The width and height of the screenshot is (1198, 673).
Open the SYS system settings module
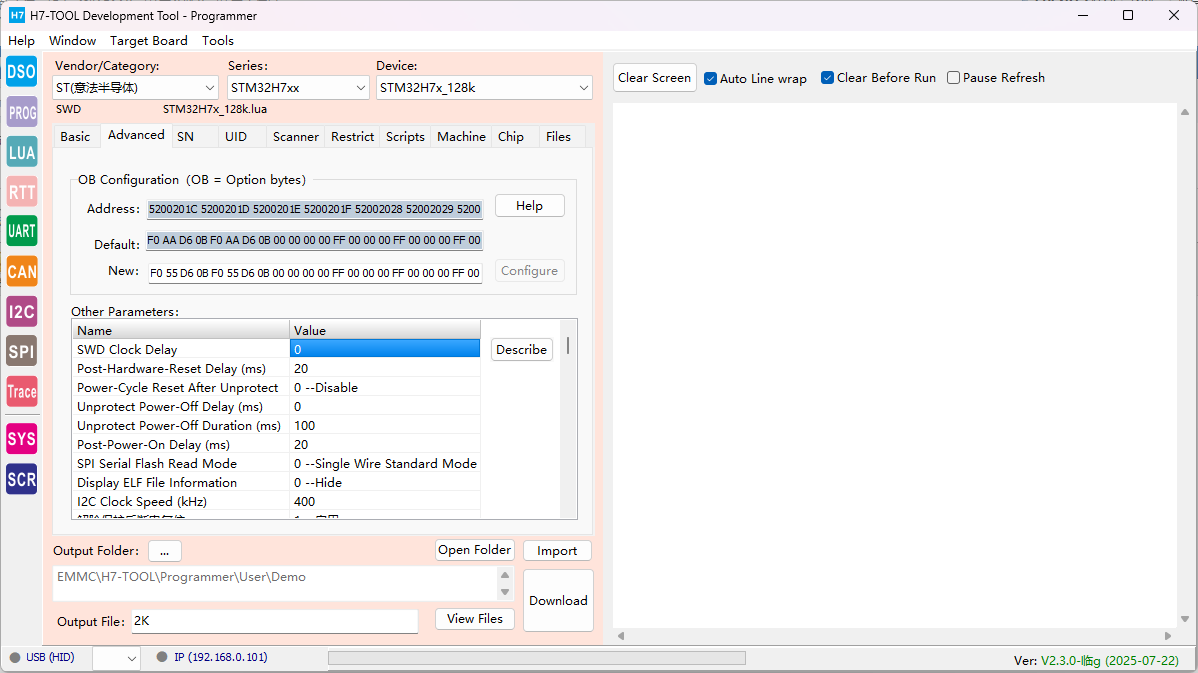coord(21,439)
